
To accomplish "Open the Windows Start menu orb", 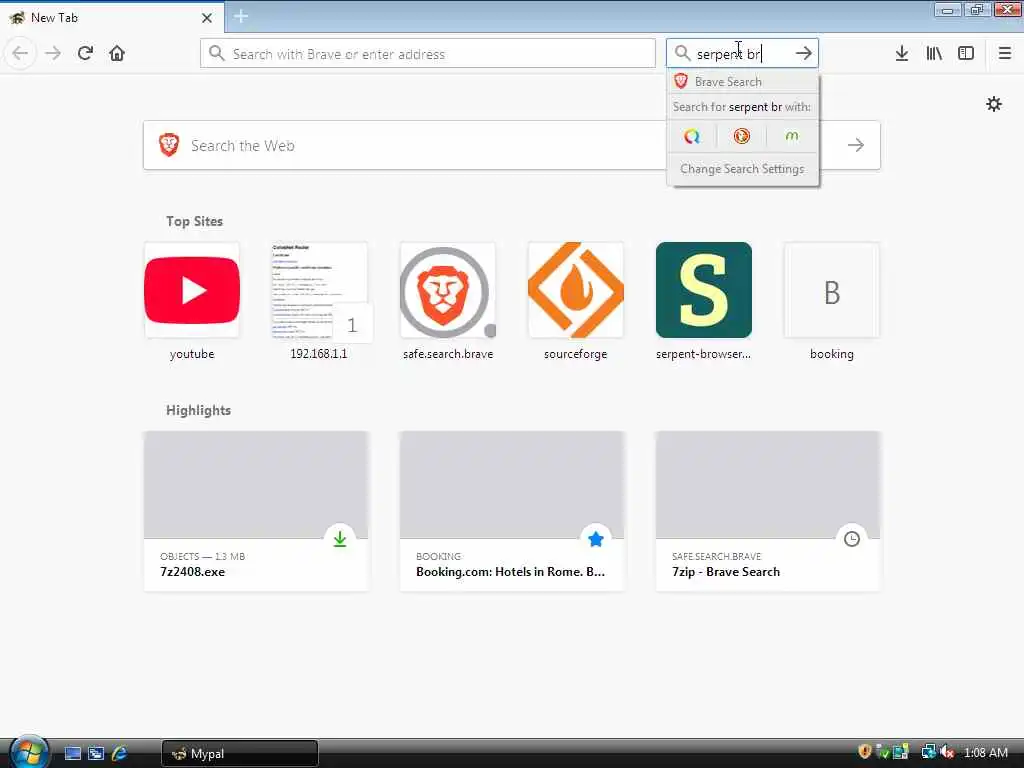I will 28,753.
